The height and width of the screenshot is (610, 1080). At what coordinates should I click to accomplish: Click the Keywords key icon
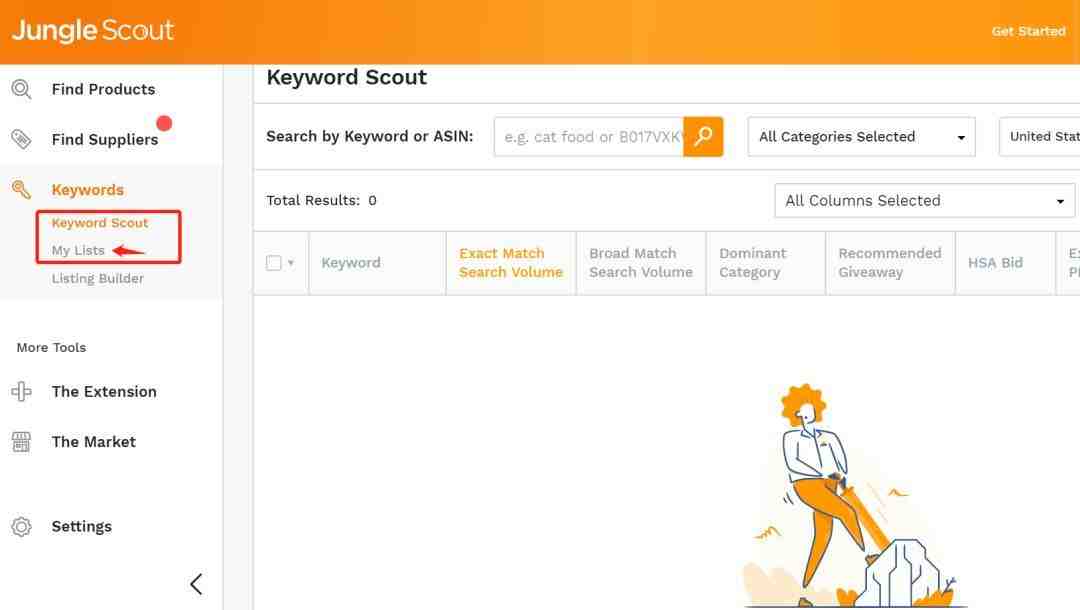(x=21, y=189)
